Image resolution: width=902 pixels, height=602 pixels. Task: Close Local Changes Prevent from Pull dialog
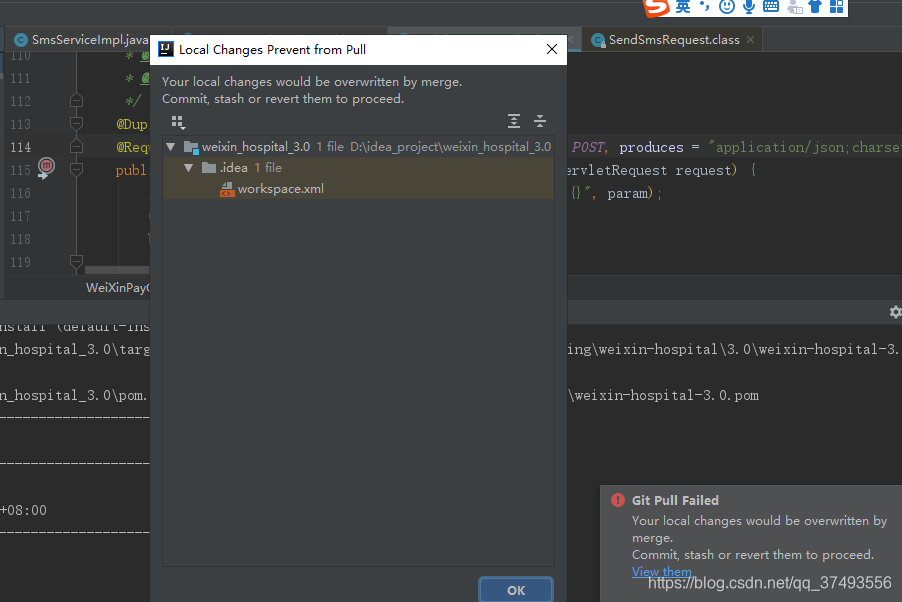(x=552, y=49)
